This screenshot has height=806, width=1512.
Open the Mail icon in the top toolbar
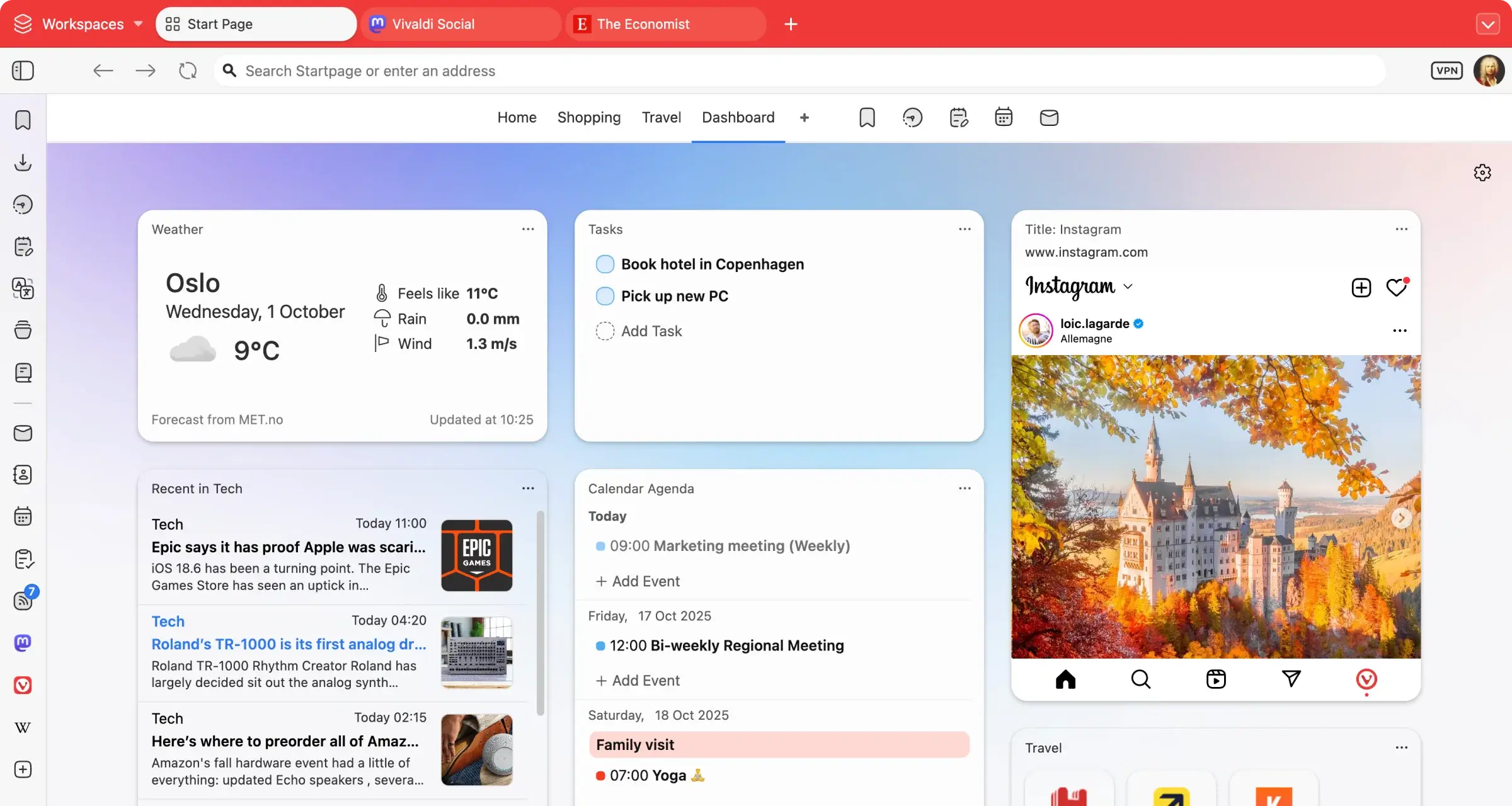pos(1048,117)
